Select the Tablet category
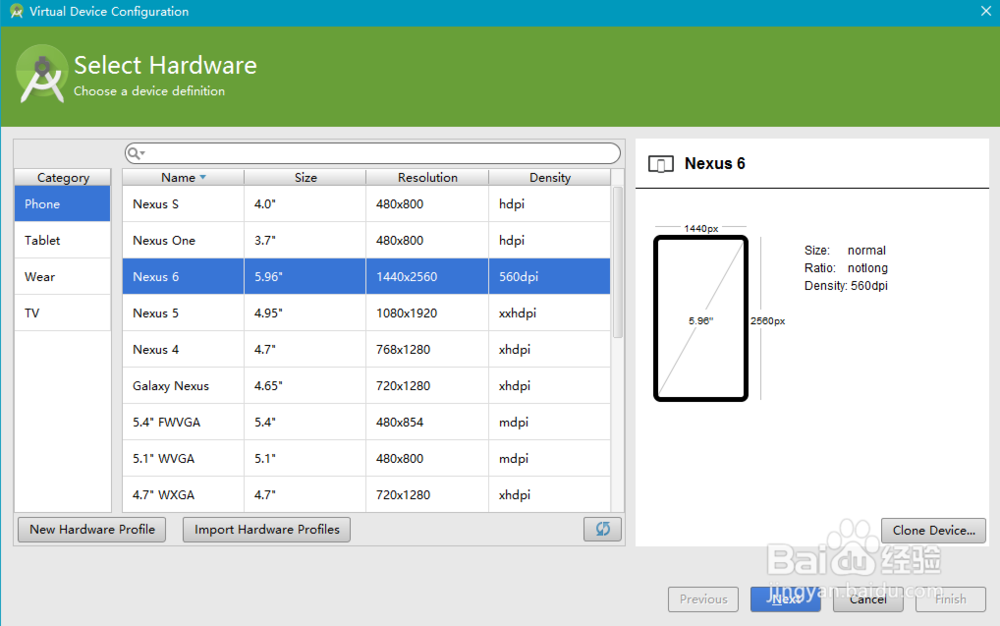1000x626 pixels. [x=62, y=240]
